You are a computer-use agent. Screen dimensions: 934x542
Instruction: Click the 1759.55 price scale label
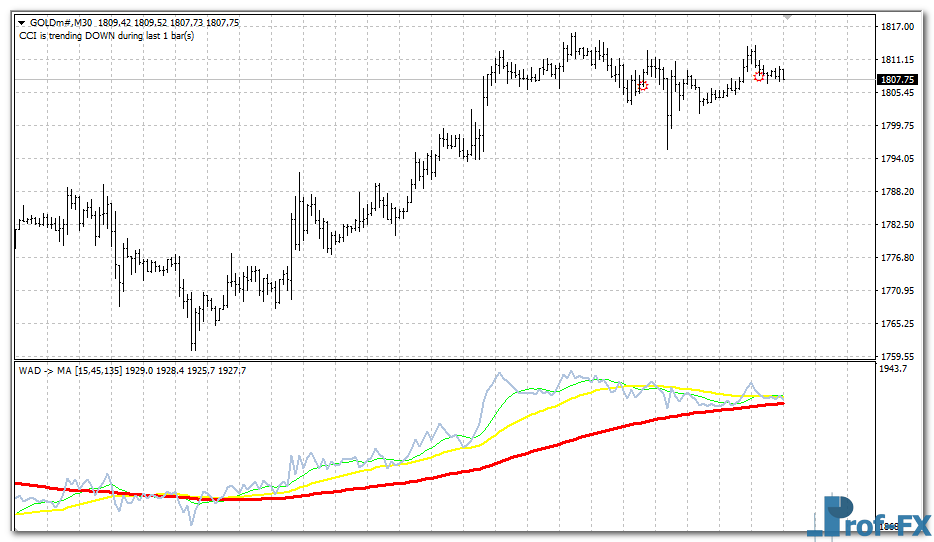(x=896, y=356)
